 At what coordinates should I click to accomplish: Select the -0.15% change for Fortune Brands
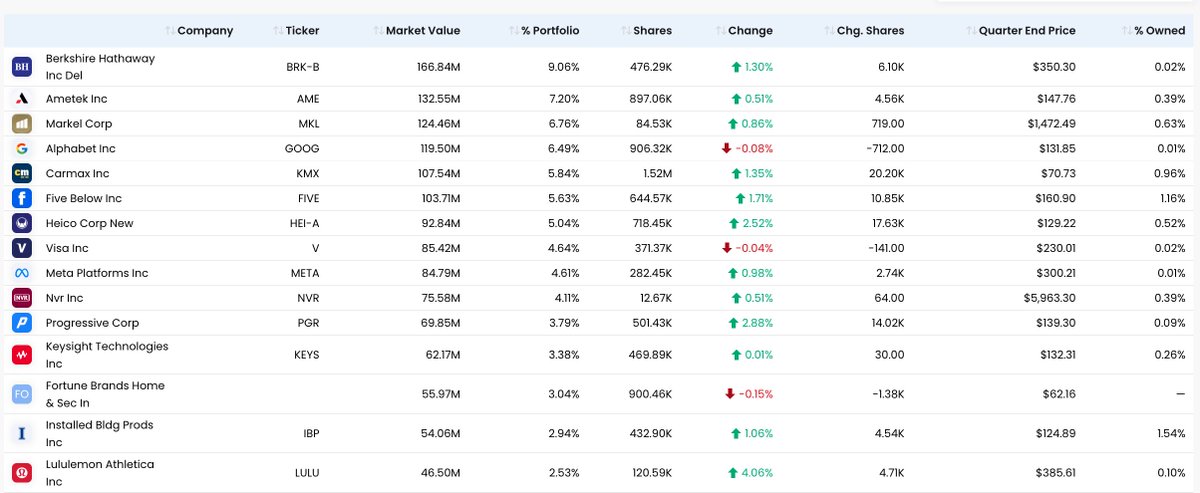tap(749, 394)
